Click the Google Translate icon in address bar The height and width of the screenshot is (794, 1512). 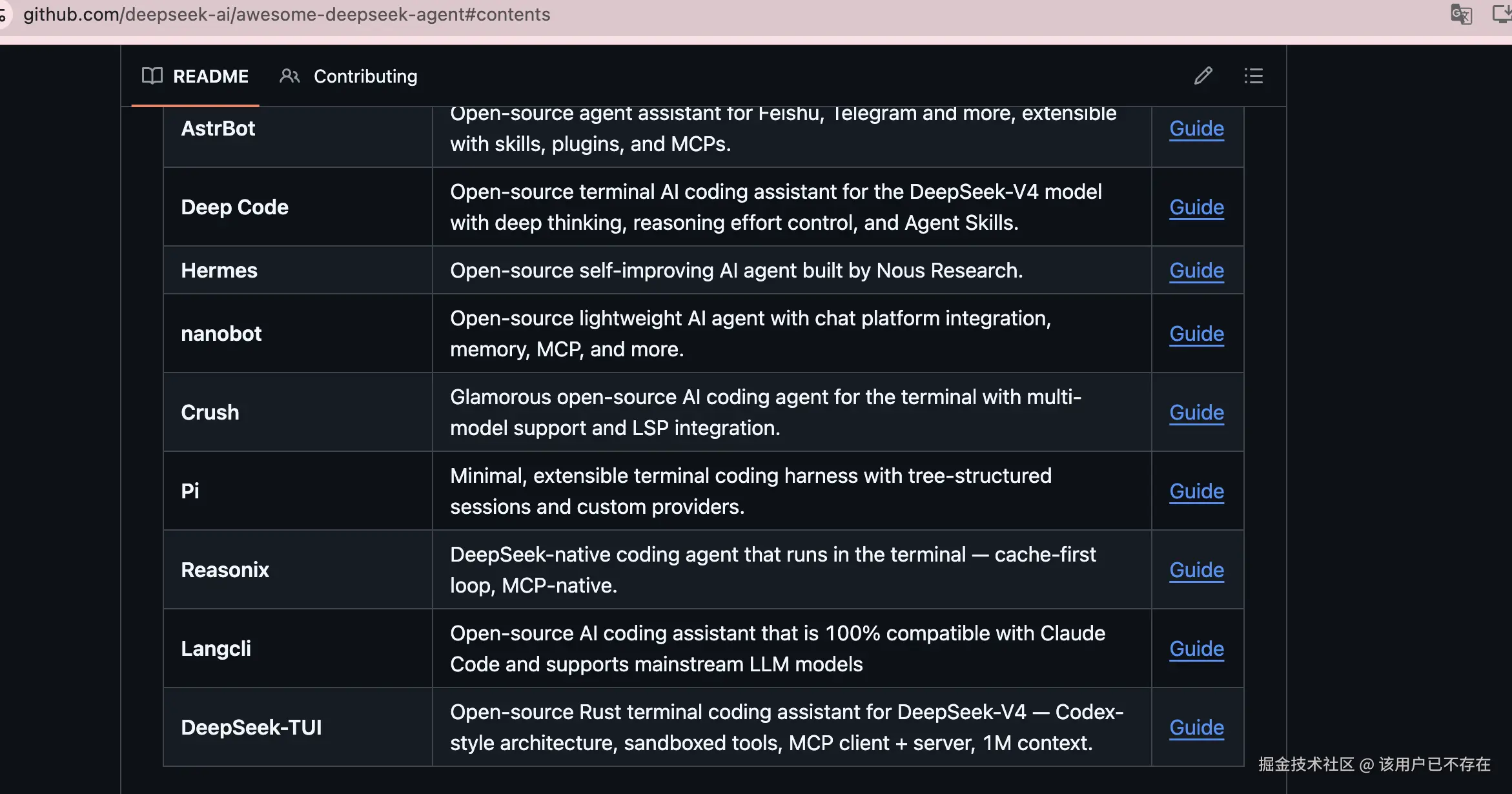(1461, 14)
